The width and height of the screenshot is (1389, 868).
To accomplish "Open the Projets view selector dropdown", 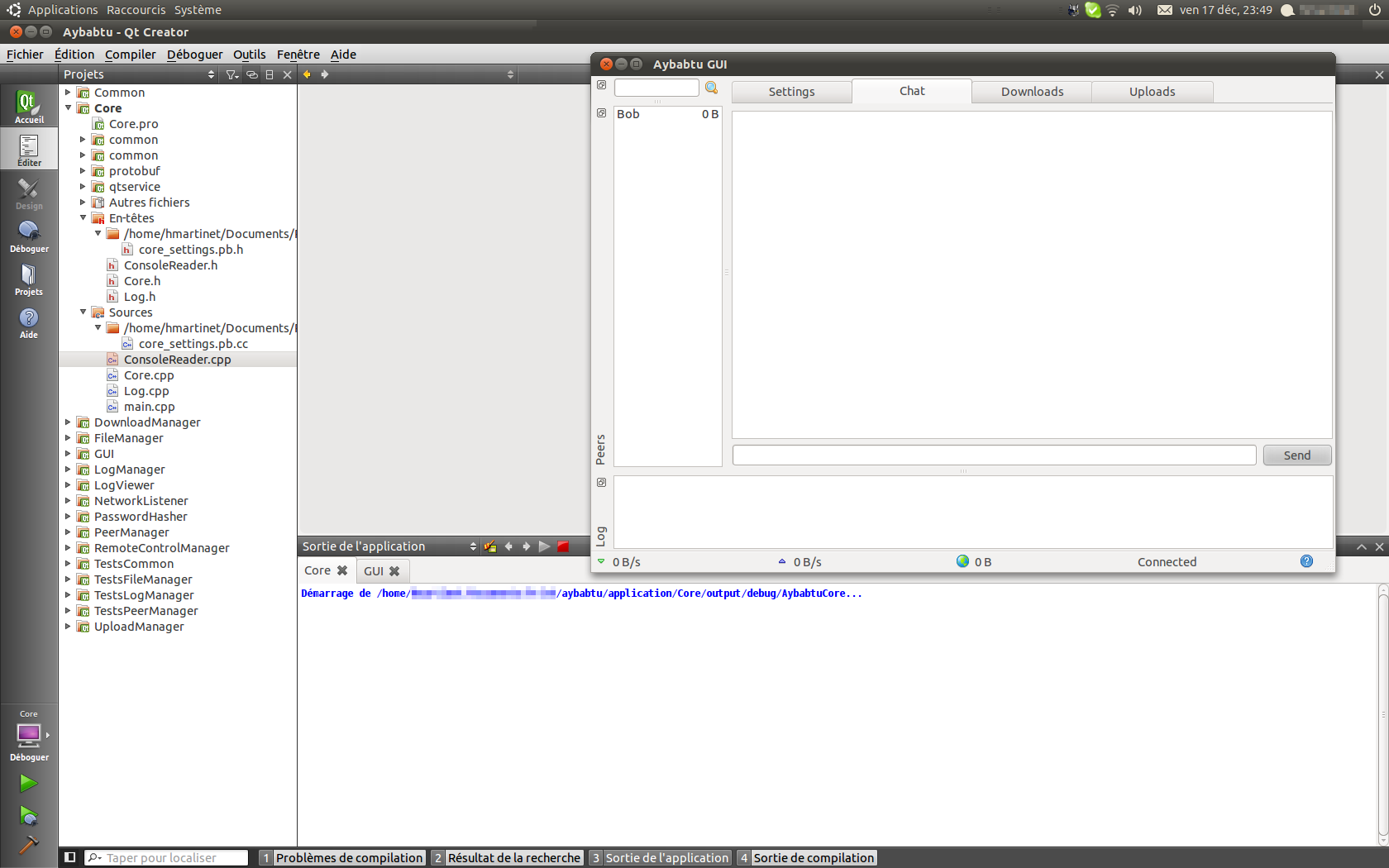I will [x=139, y=74].
